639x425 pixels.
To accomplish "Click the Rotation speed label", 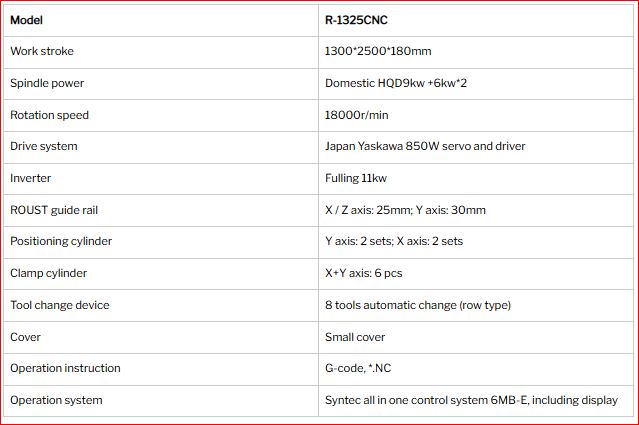I will pos(49,115).
